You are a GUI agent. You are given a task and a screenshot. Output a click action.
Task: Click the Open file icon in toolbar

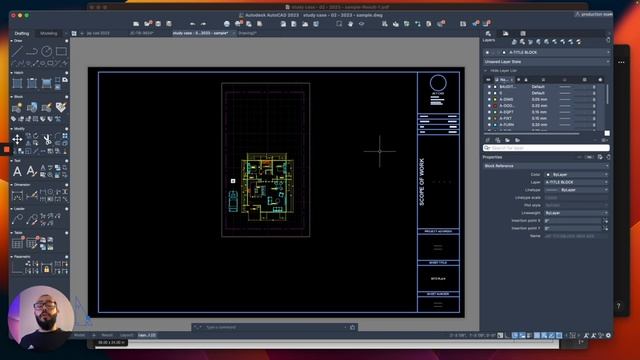coord(147,24)
